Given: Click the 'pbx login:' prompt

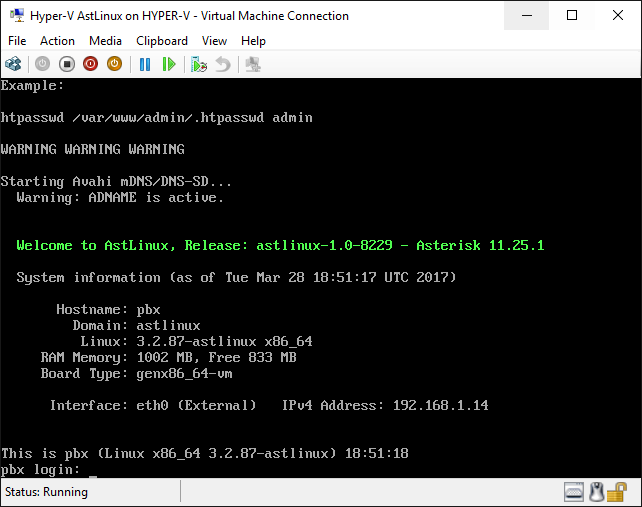Looking at the screenshot, I should coord(40,469).
